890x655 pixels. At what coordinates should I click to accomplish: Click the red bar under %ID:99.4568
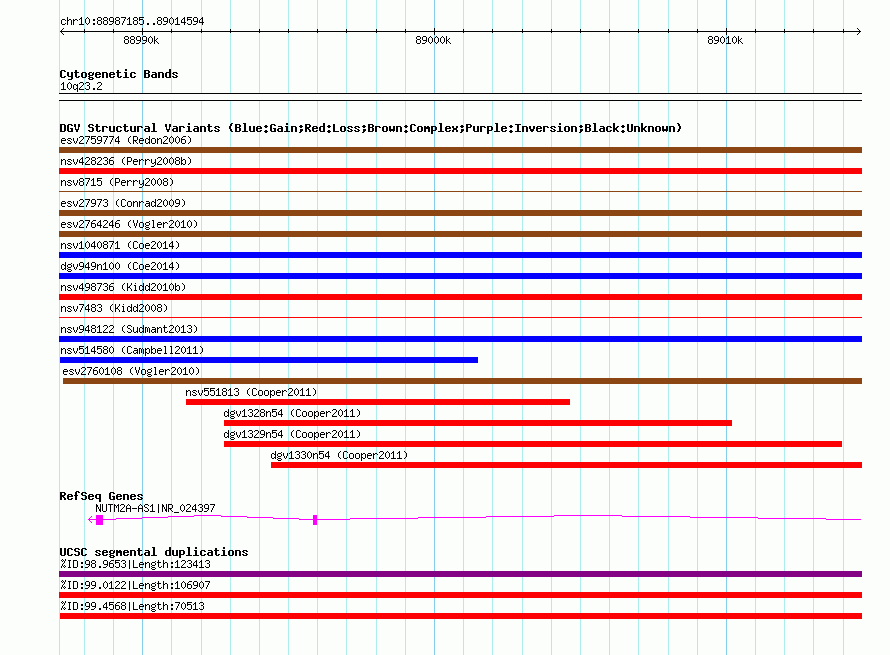click(x=460, y=616)
